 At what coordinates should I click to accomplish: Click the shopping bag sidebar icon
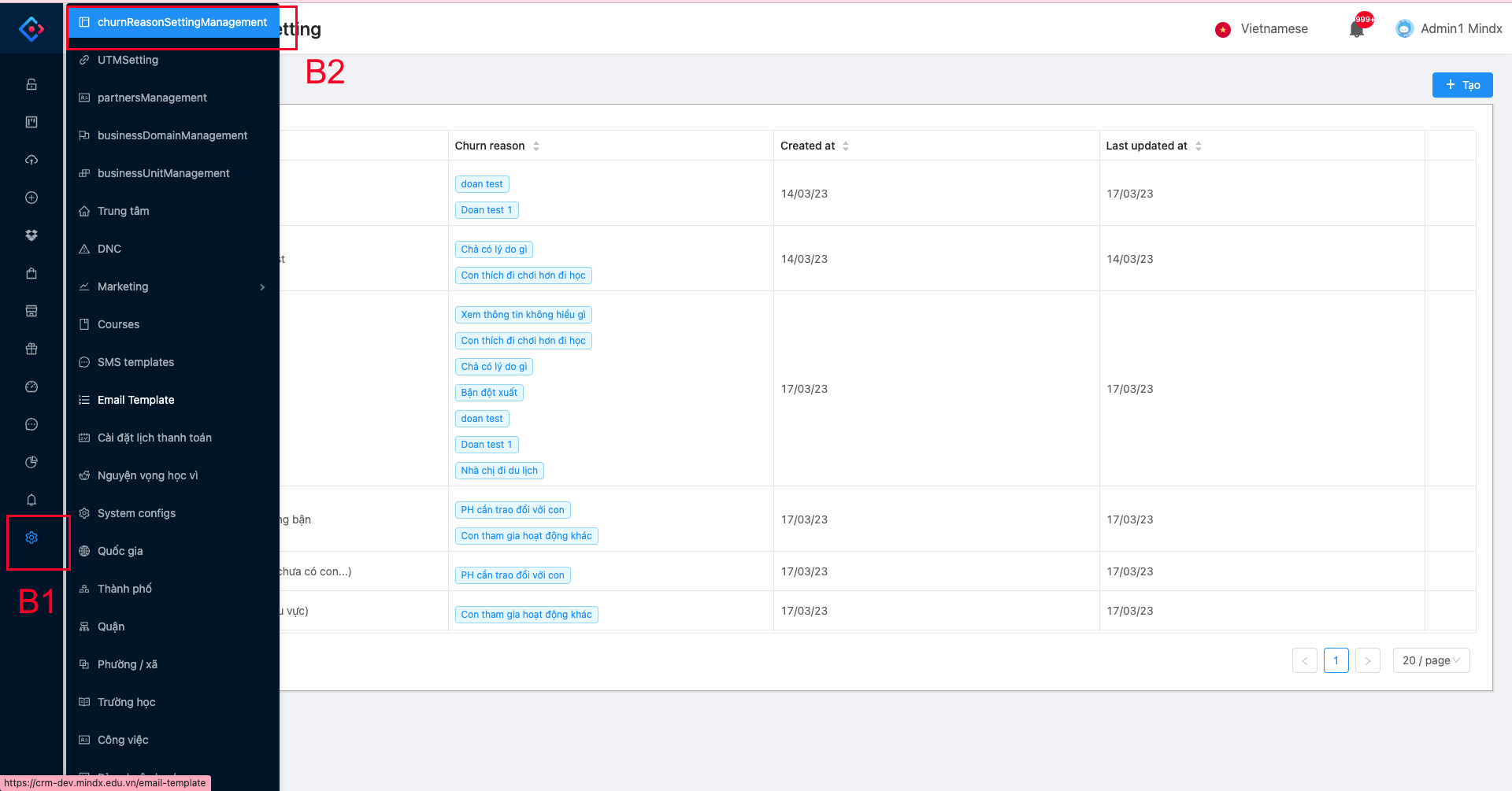(31, 273)
